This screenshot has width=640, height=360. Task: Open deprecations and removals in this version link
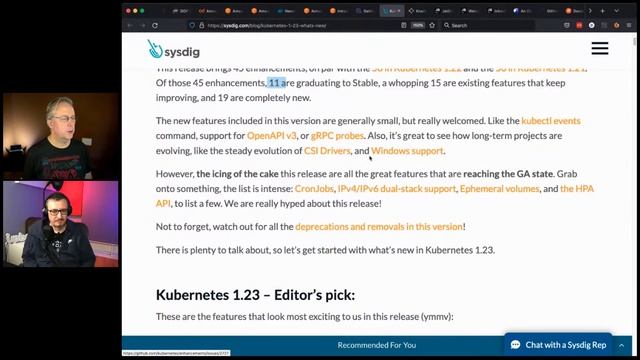point(379,227)
